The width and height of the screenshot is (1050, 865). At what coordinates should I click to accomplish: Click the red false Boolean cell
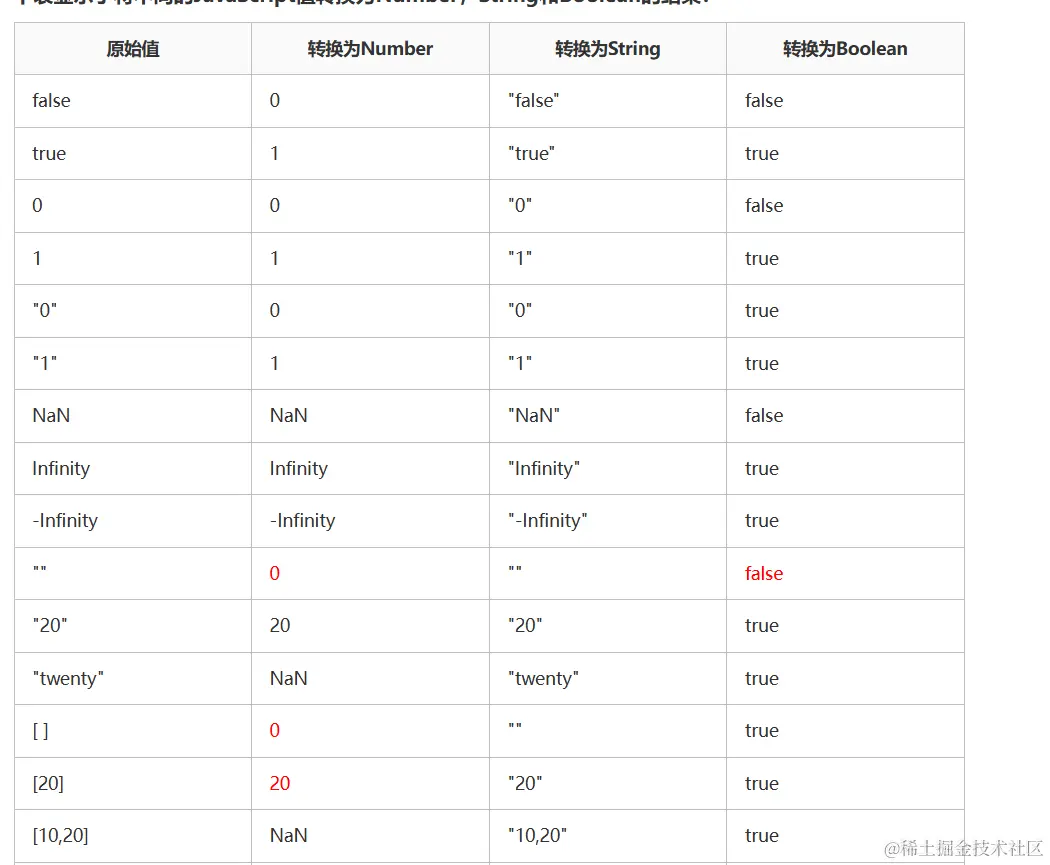point(764,573)
